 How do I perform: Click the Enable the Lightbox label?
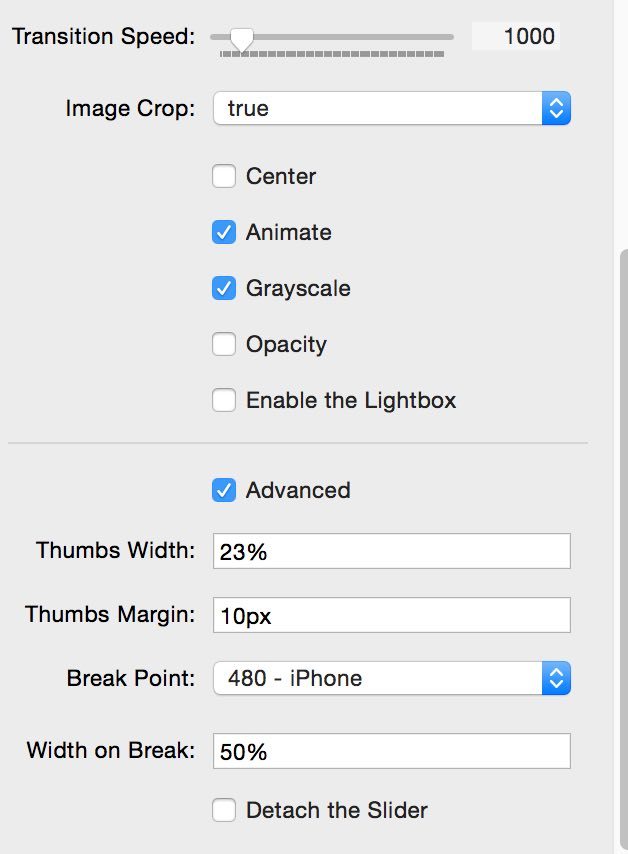click(351, 401)
